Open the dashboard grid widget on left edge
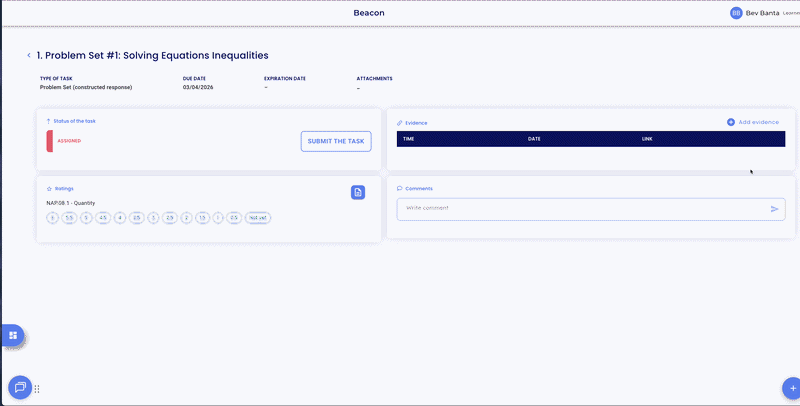This screenshot has height=406, width=800. (13, 336)
